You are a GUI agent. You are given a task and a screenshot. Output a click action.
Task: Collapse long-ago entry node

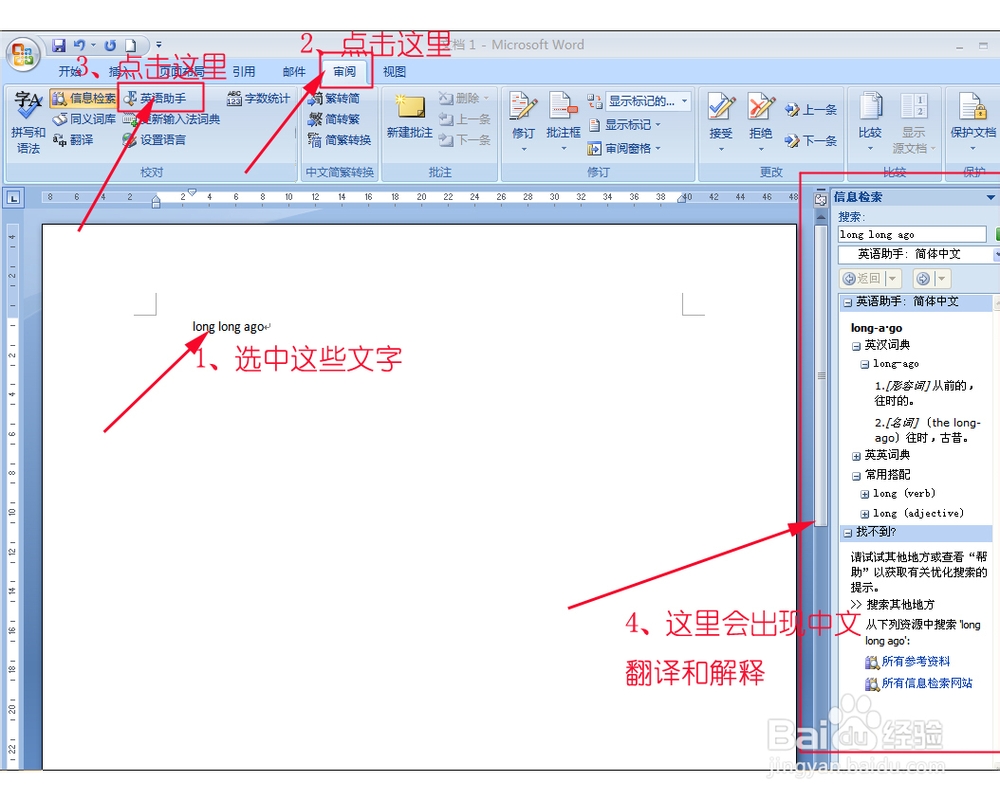click(865, 364)
